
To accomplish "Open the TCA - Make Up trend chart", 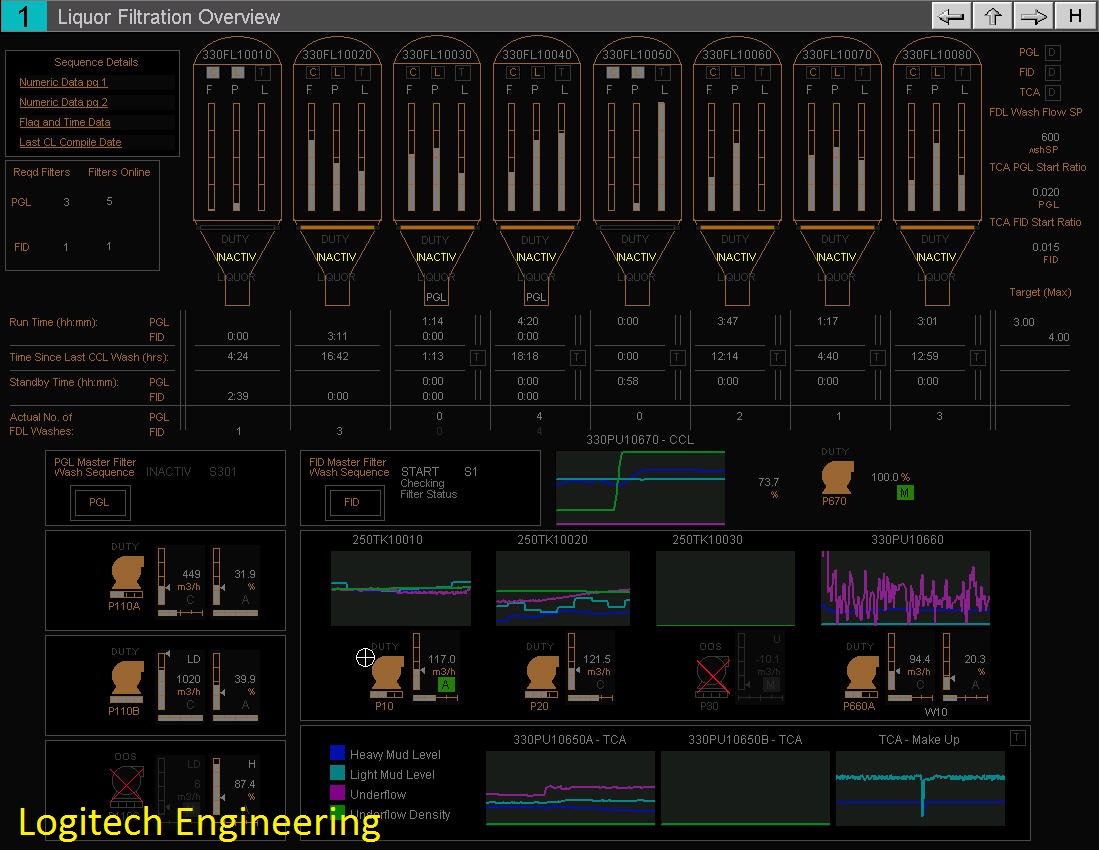I will pos(920,788).
